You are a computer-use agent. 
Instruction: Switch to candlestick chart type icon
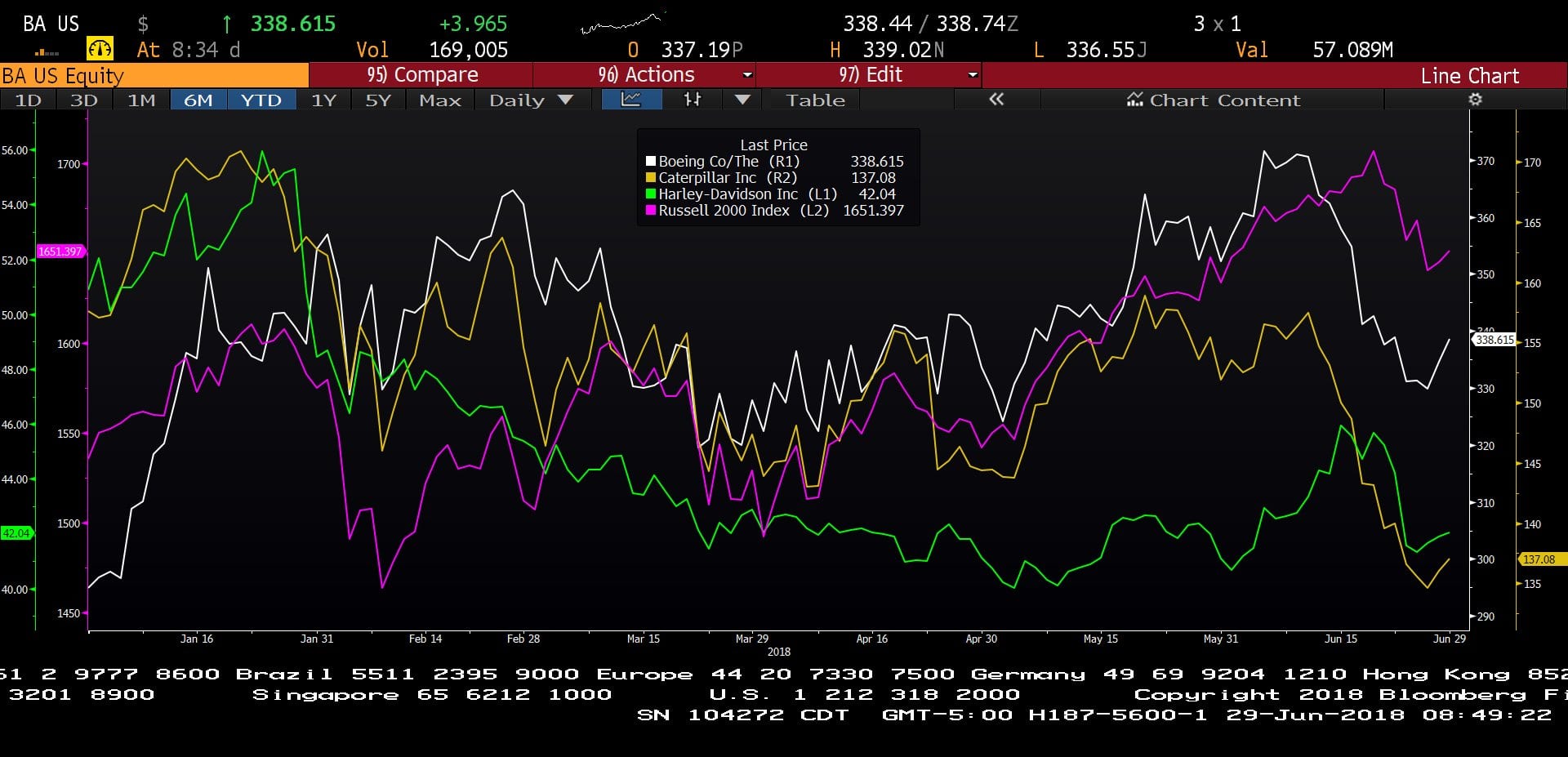[x=693, y=100]
